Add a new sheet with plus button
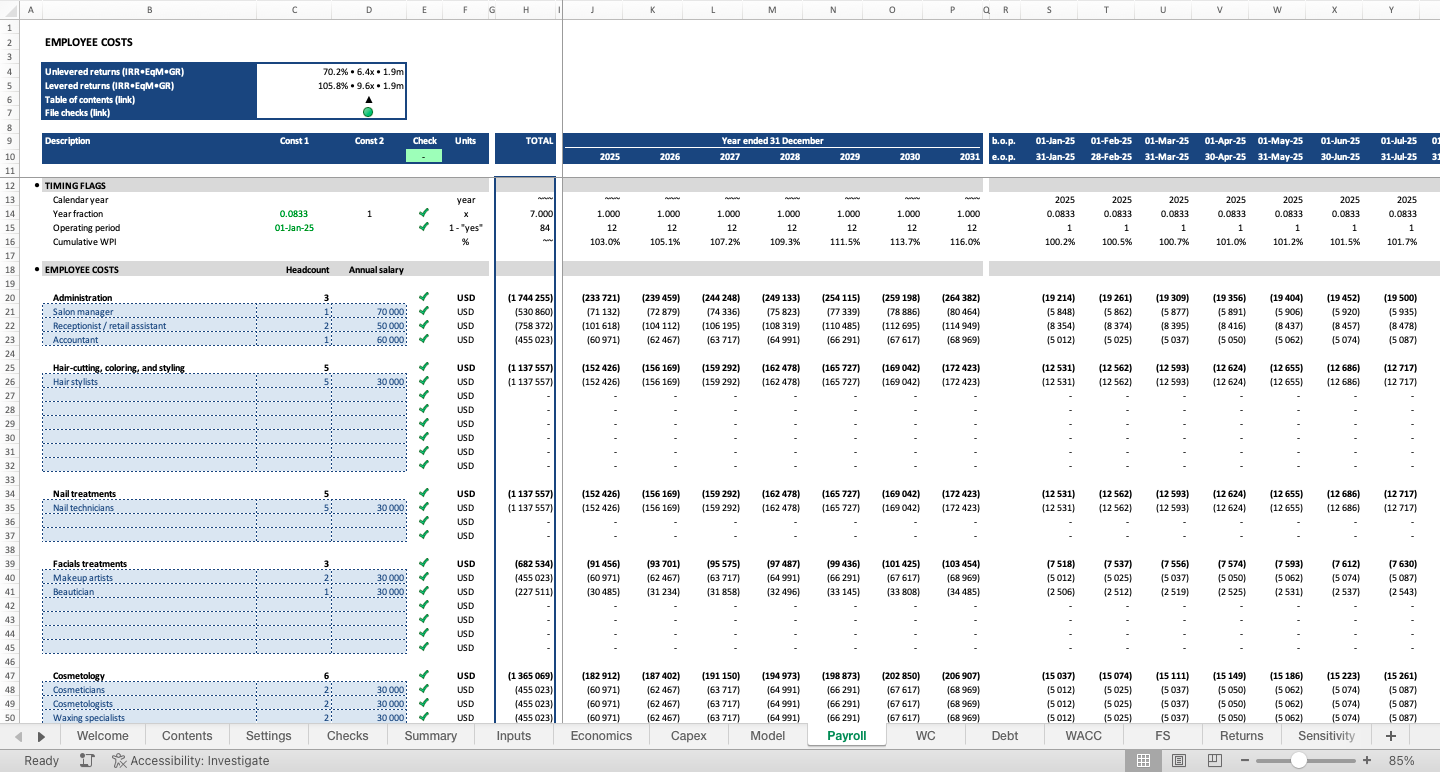 (x=1390, y=736)
